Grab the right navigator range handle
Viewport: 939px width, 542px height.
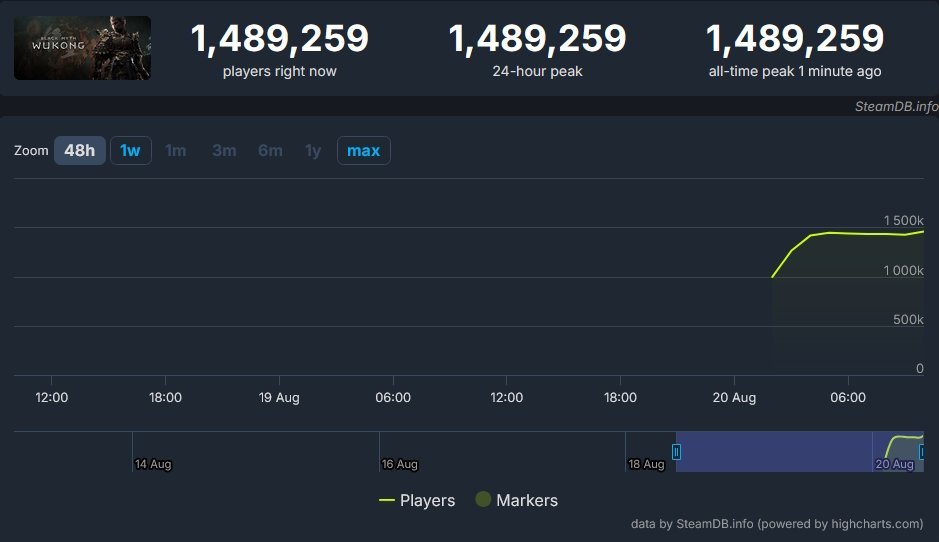[x=922, y=452]
